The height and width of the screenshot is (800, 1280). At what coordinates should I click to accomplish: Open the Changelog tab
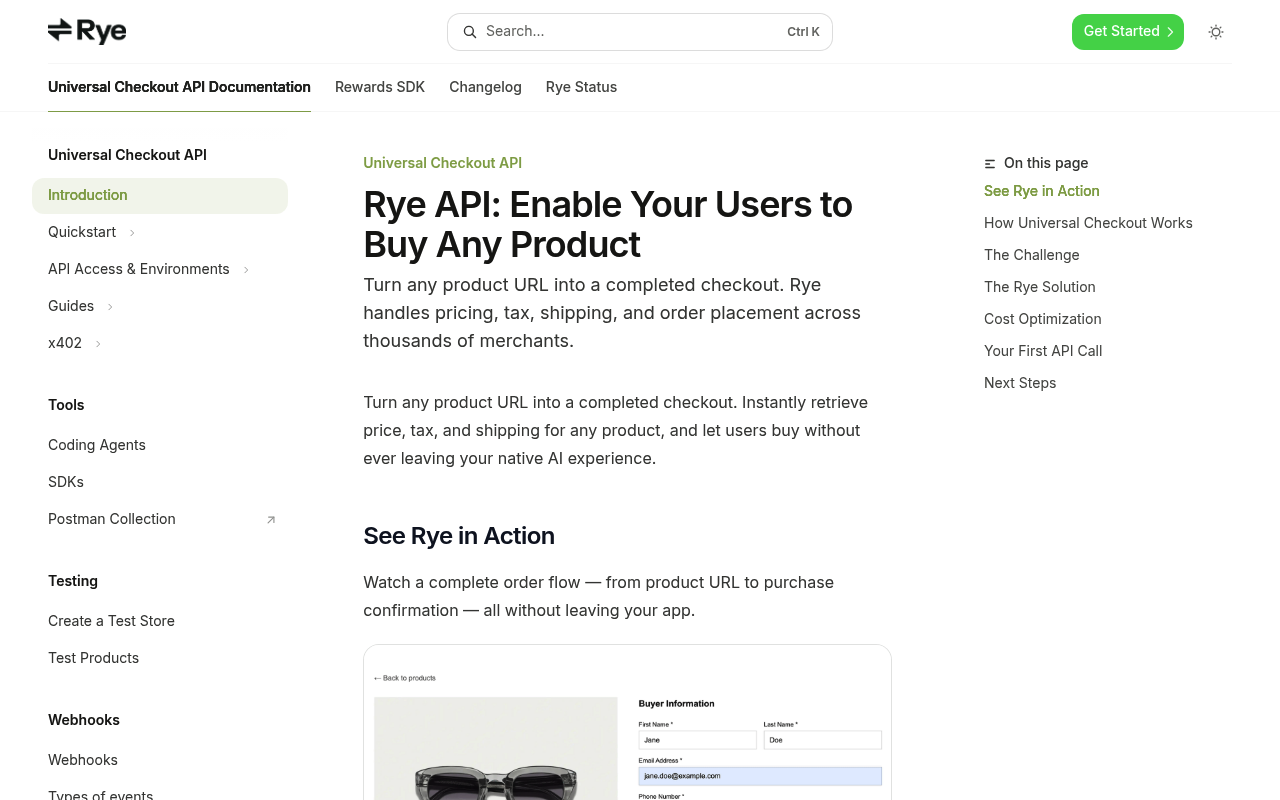pos(485,87)
